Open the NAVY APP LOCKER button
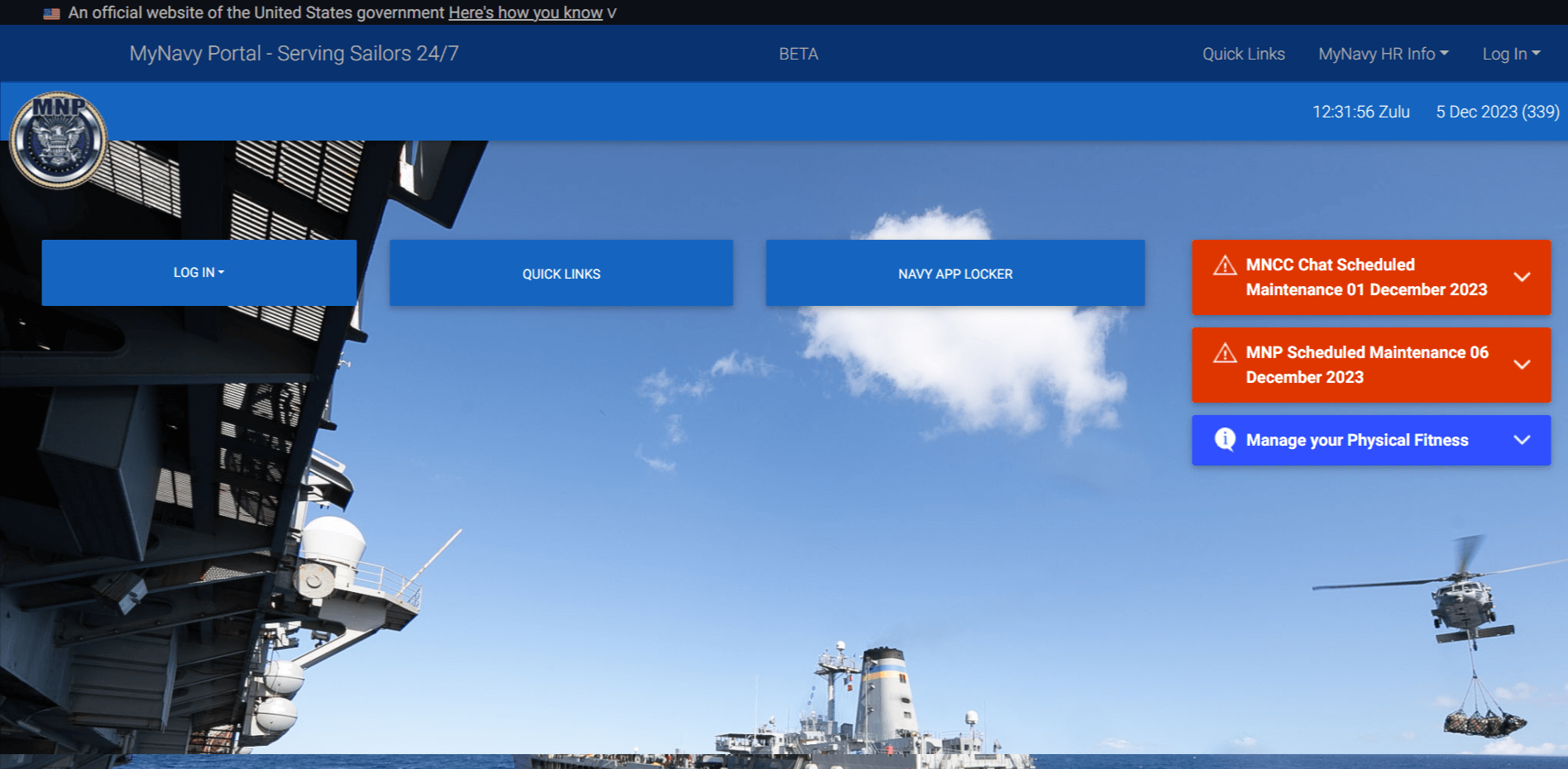 click(x=955, y=274)
